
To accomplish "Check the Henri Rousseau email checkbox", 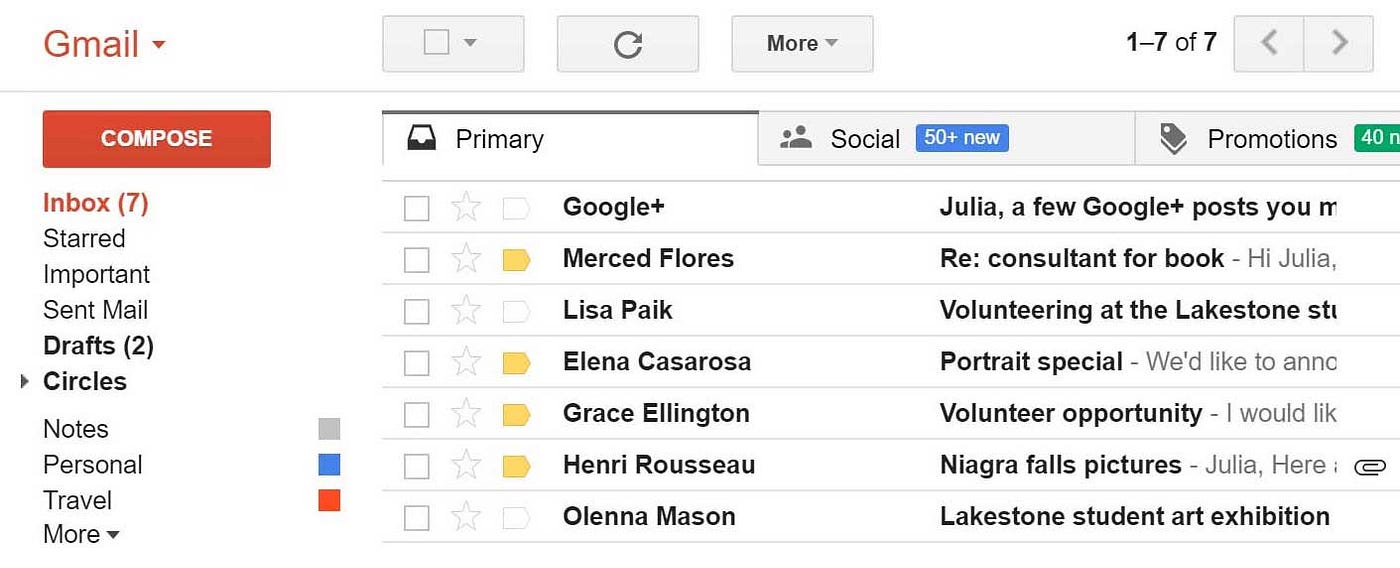I will [x=417, y=466].
